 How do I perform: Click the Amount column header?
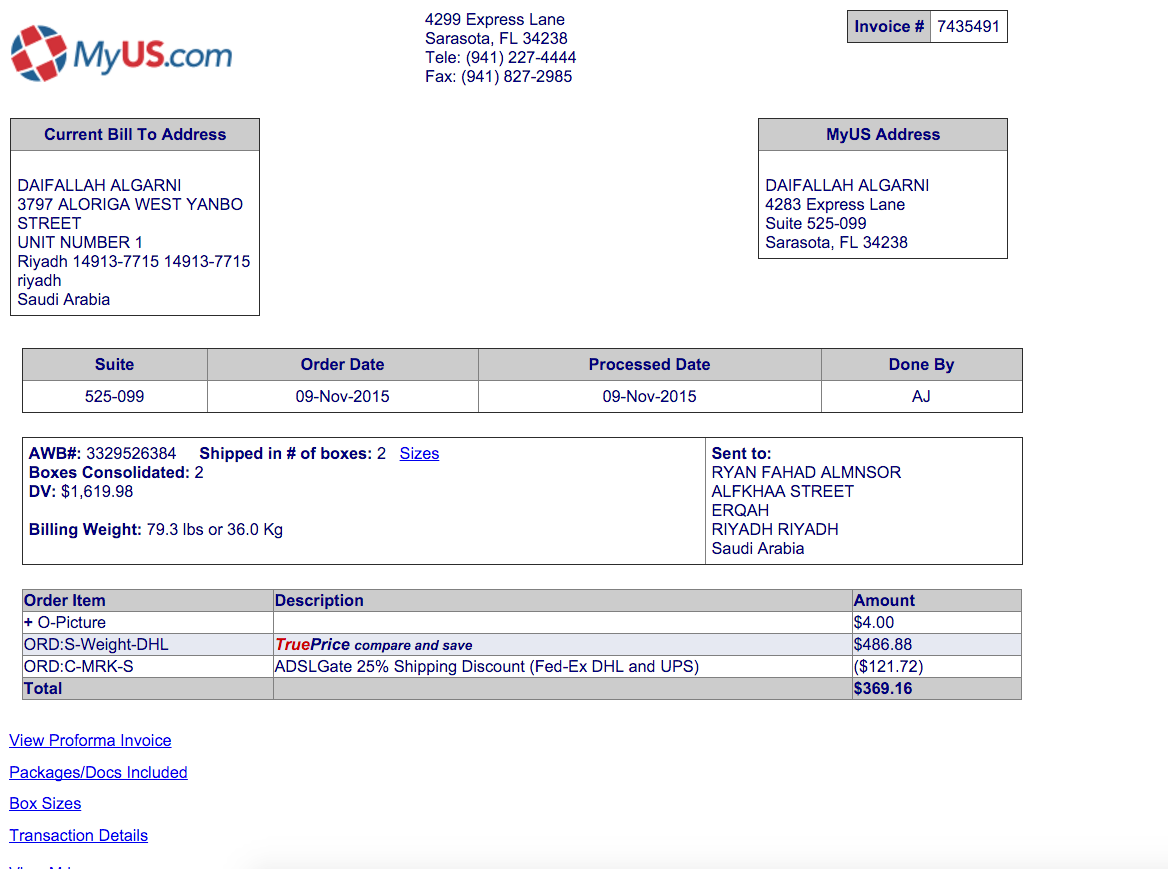[884, 601]
